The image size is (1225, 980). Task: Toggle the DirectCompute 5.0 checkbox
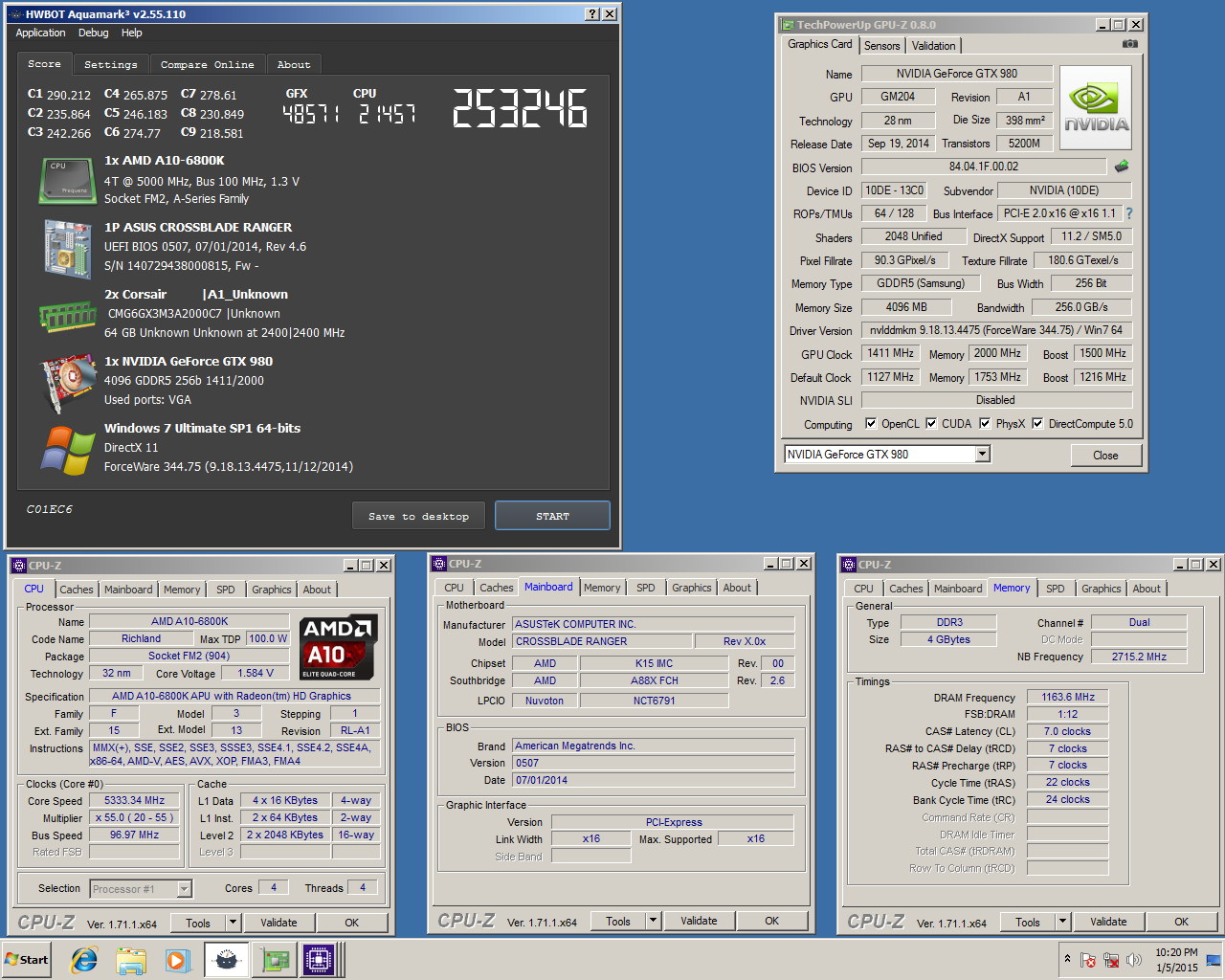(1037, 423)
